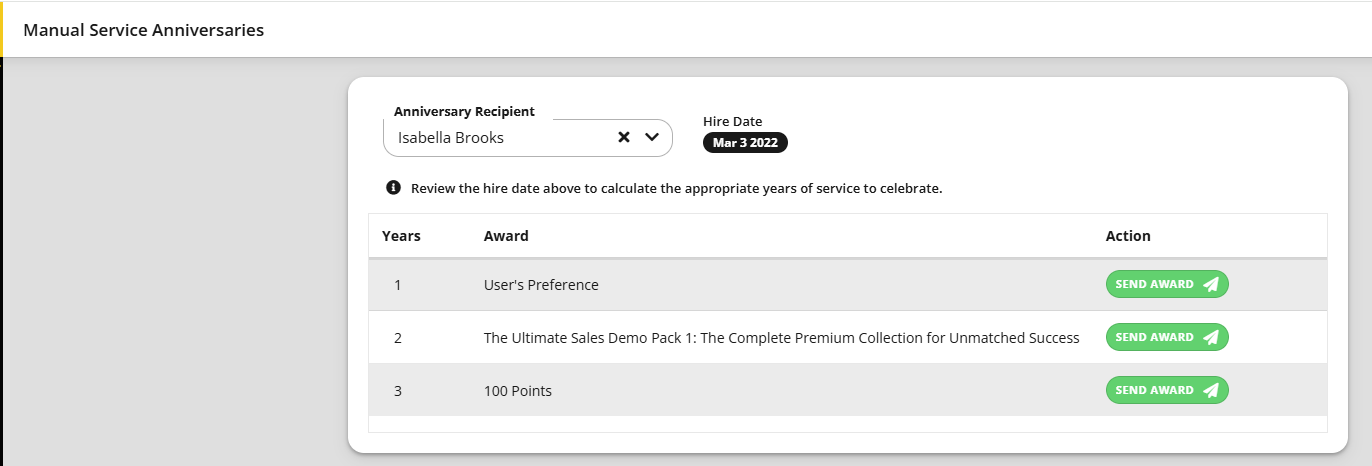The width and height of the screenshot is (1372, 466).
Task: Select the User's Preference award row
Action: pos(848,285)
